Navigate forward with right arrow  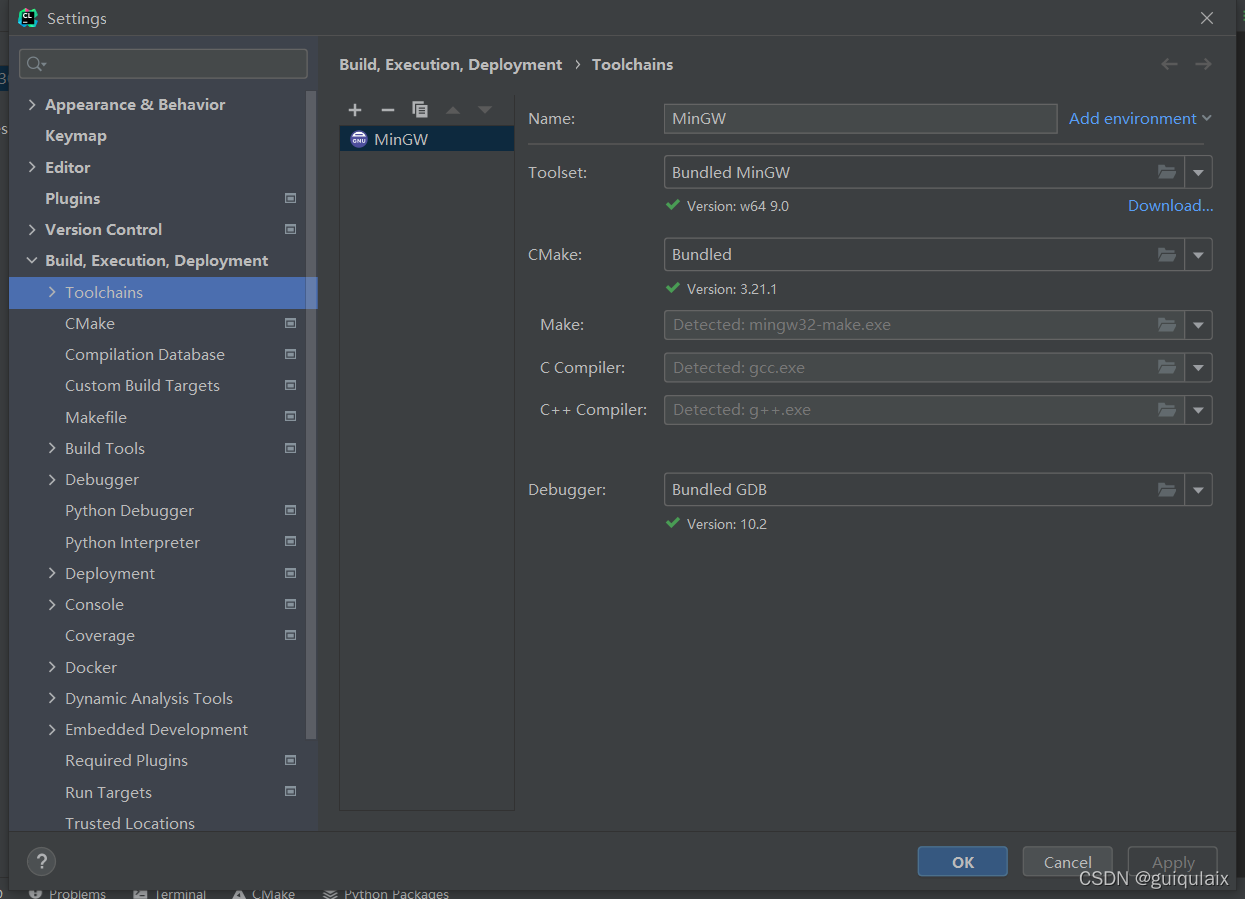click(1203, 64)
